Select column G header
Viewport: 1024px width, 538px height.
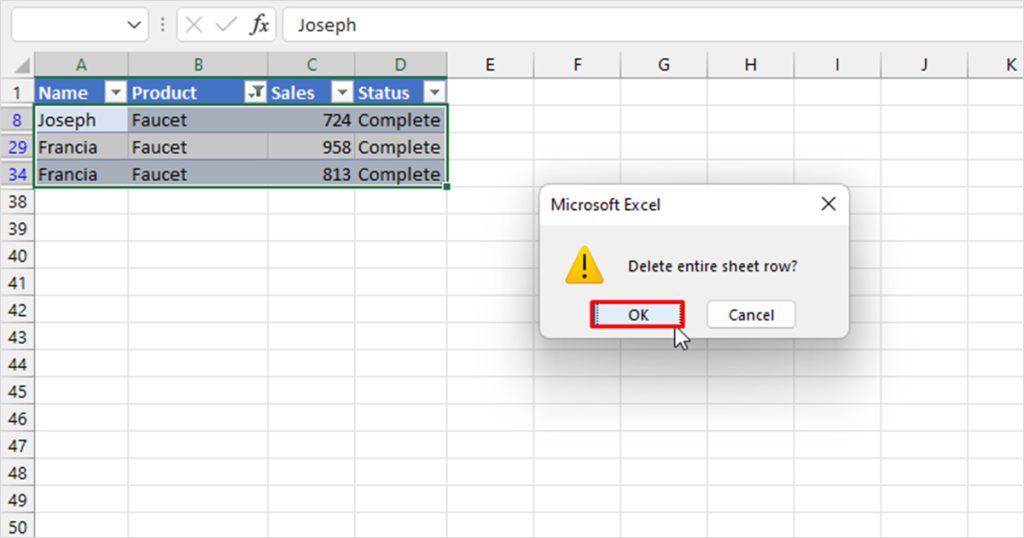tap(664, 65)
